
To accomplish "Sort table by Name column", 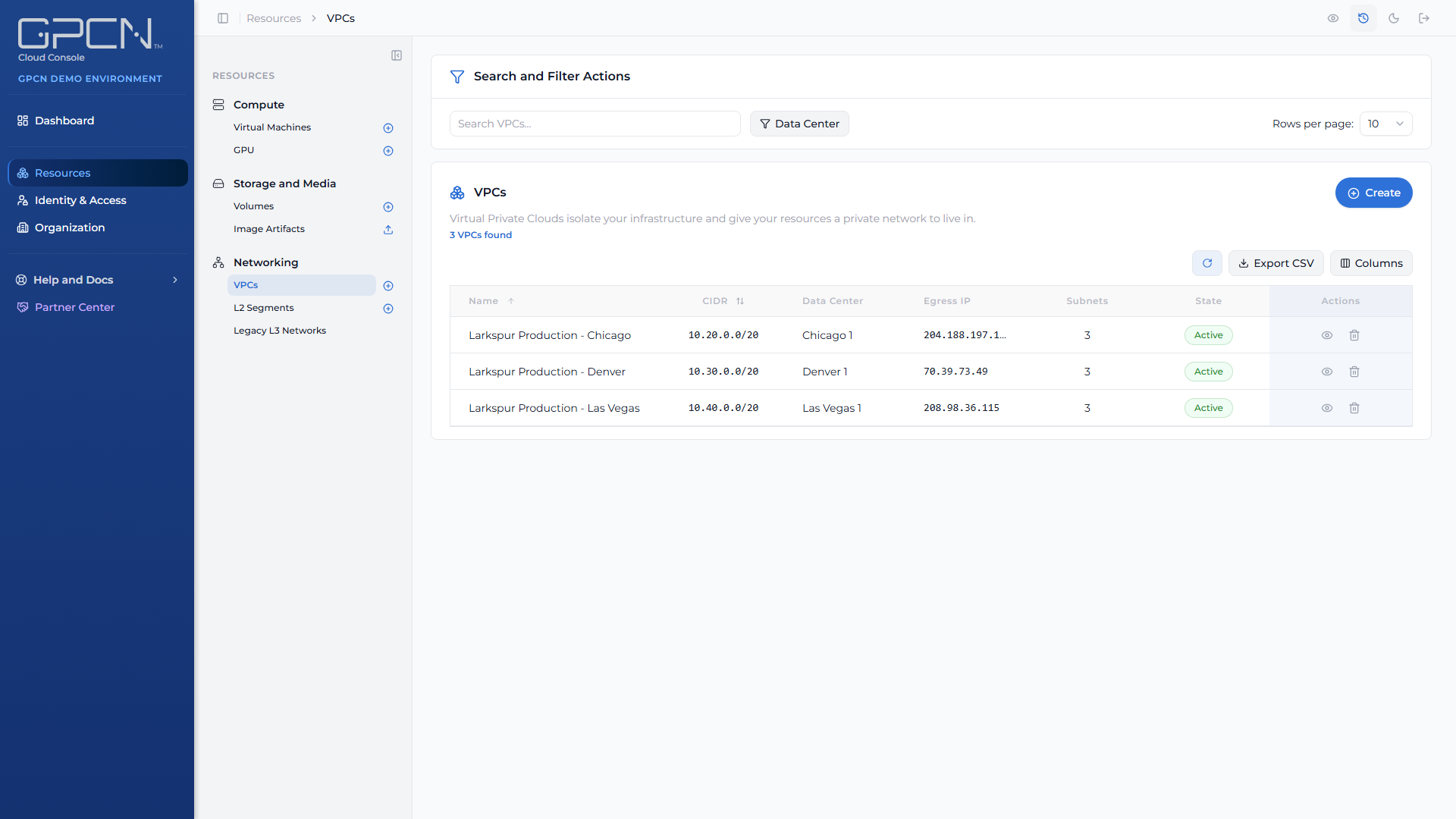I will (x=491, y=301).
